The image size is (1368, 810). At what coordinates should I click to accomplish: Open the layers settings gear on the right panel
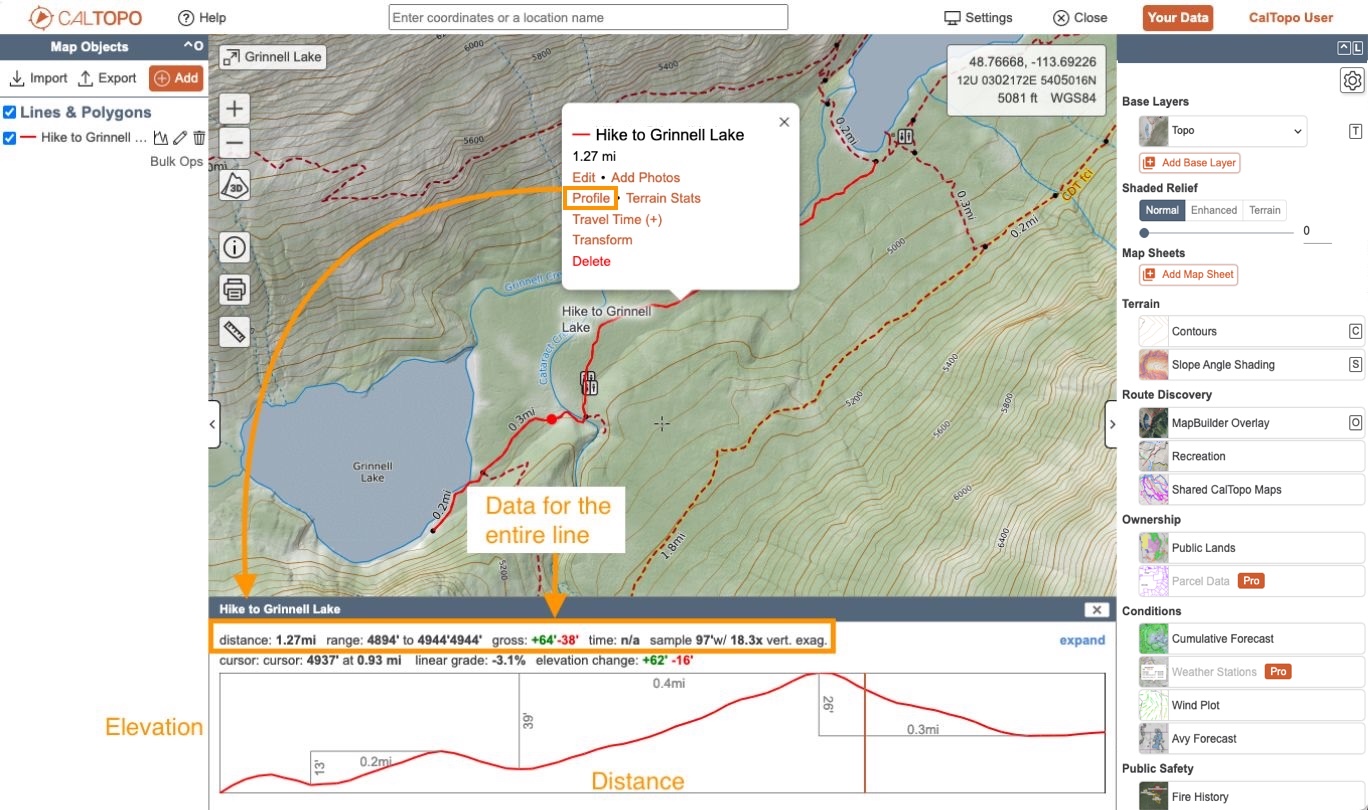1352,80
